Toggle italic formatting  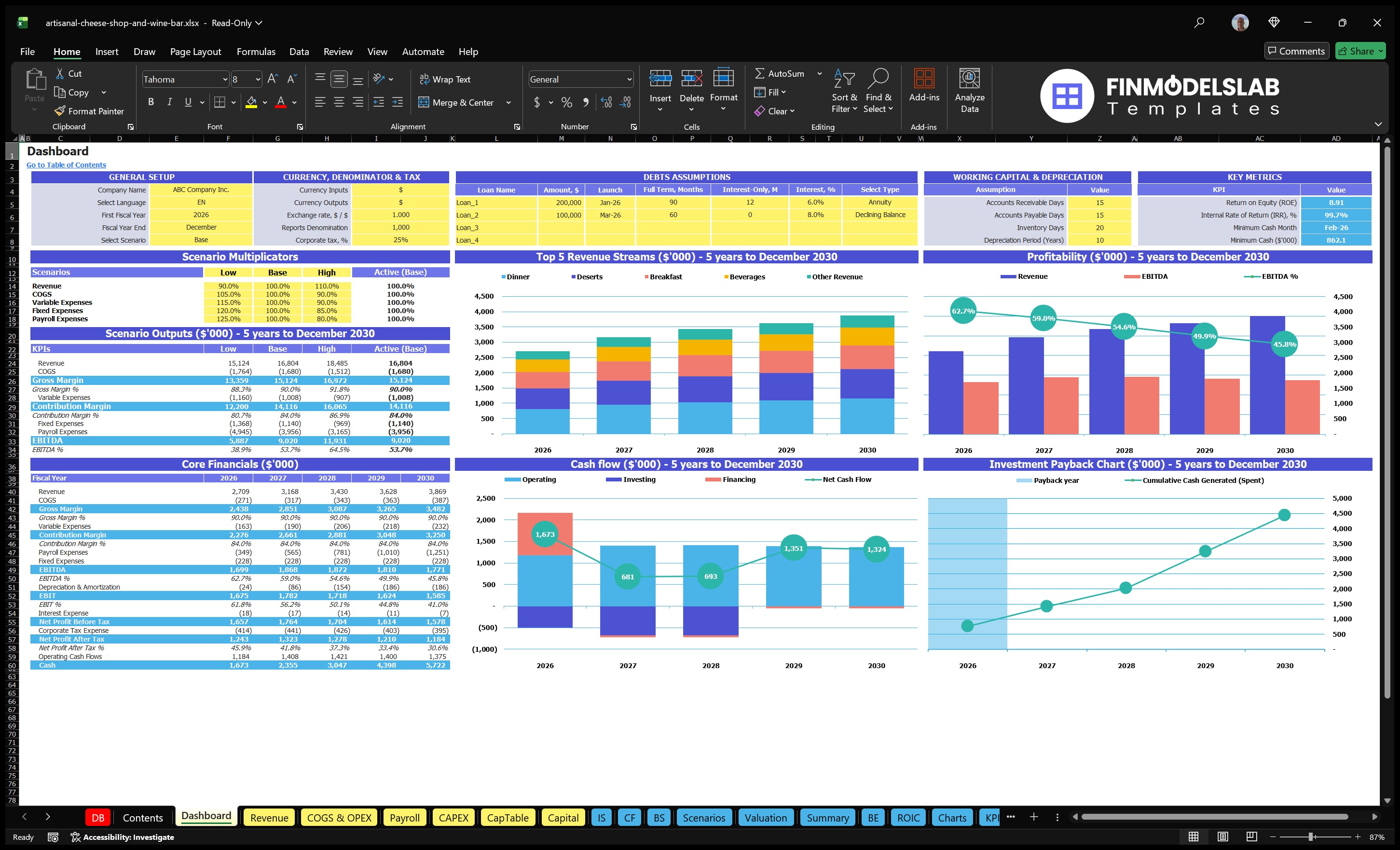169,102
